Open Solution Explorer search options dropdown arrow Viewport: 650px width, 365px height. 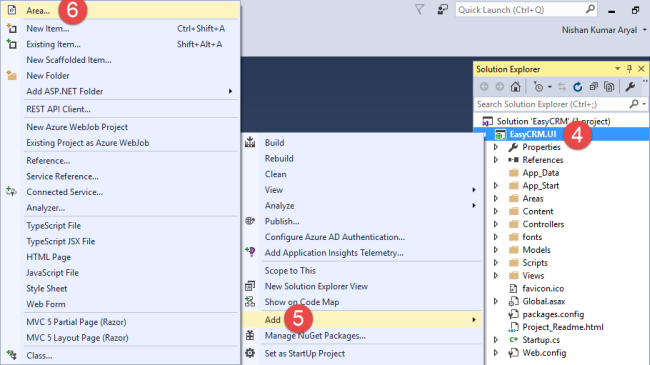tap(644, 105)
